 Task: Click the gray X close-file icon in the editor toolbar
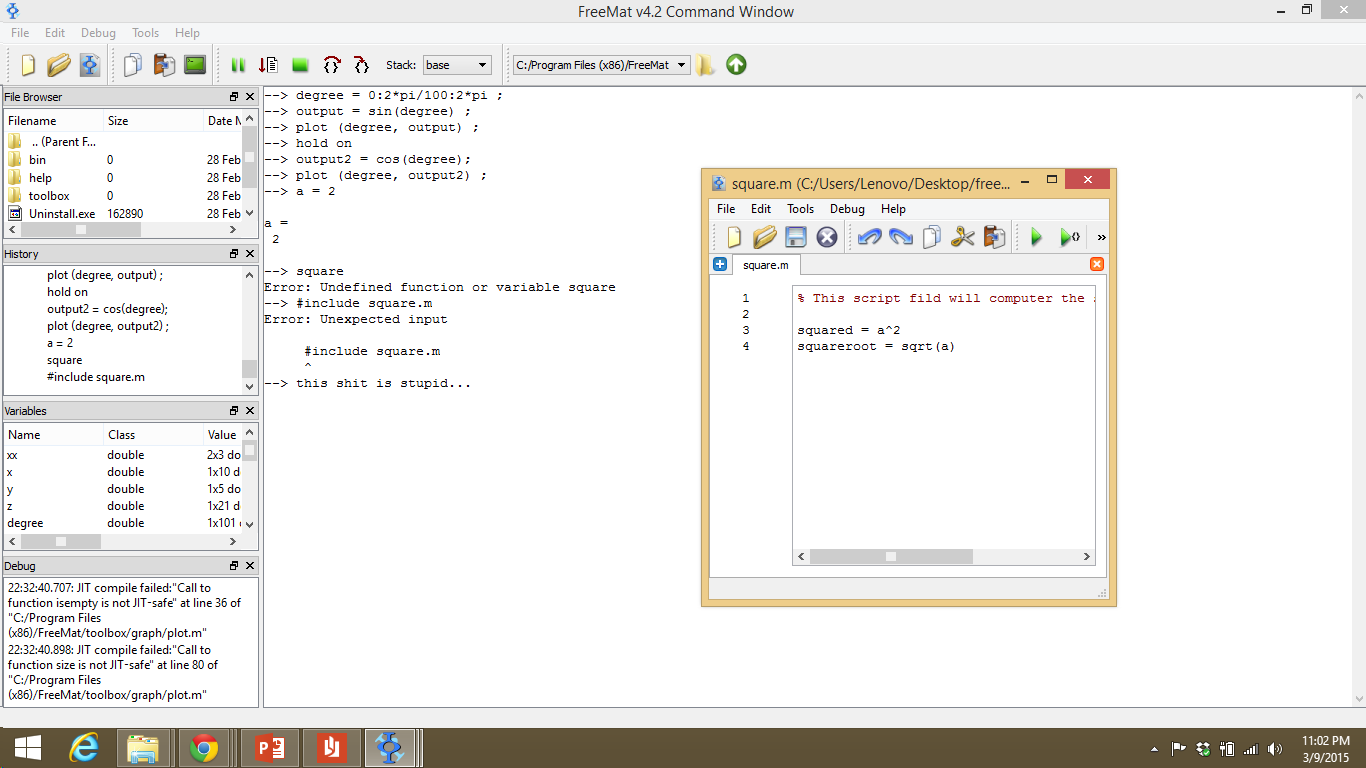(827, 237)
